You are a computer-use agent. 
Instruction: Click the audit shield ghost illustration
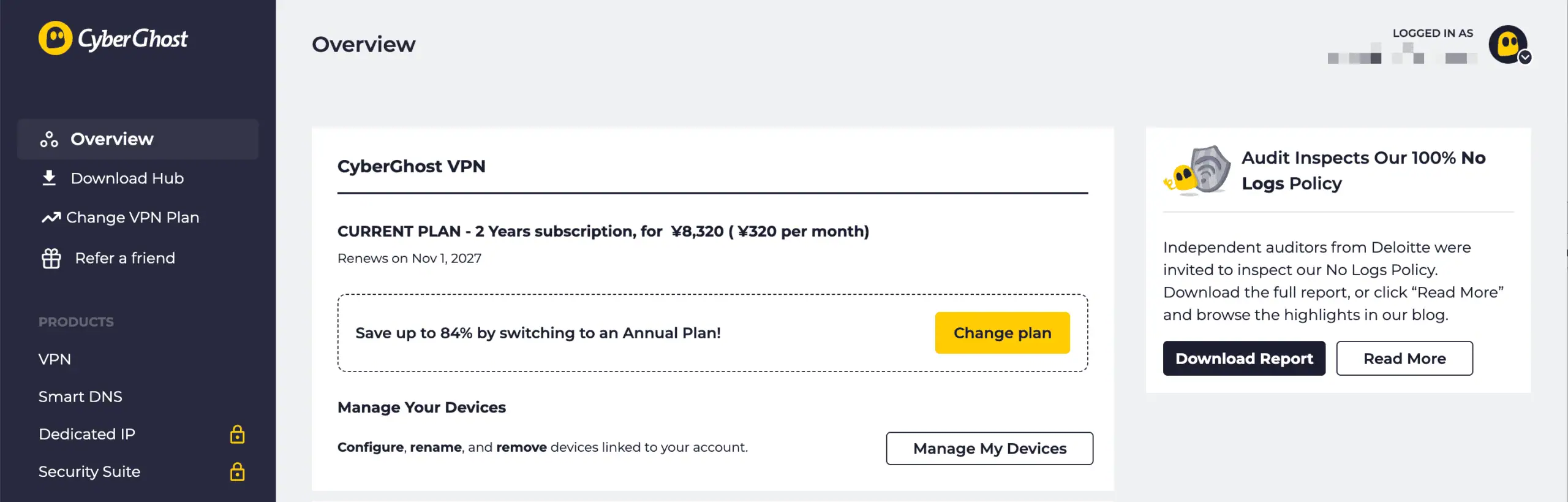click(1198, 171)
